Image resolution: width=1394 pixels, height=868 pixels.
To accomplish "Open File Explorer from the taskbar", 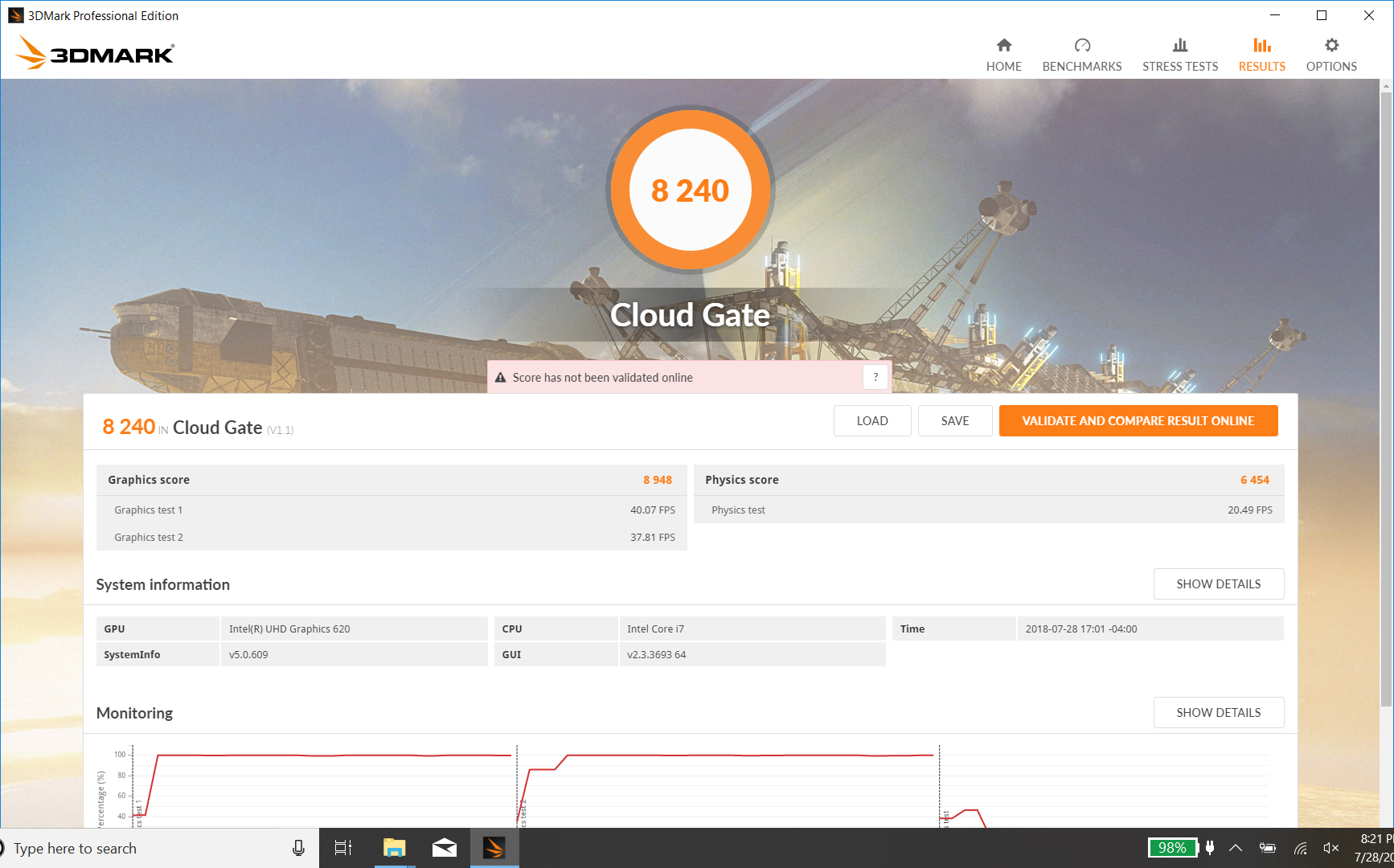I will 394,848.
